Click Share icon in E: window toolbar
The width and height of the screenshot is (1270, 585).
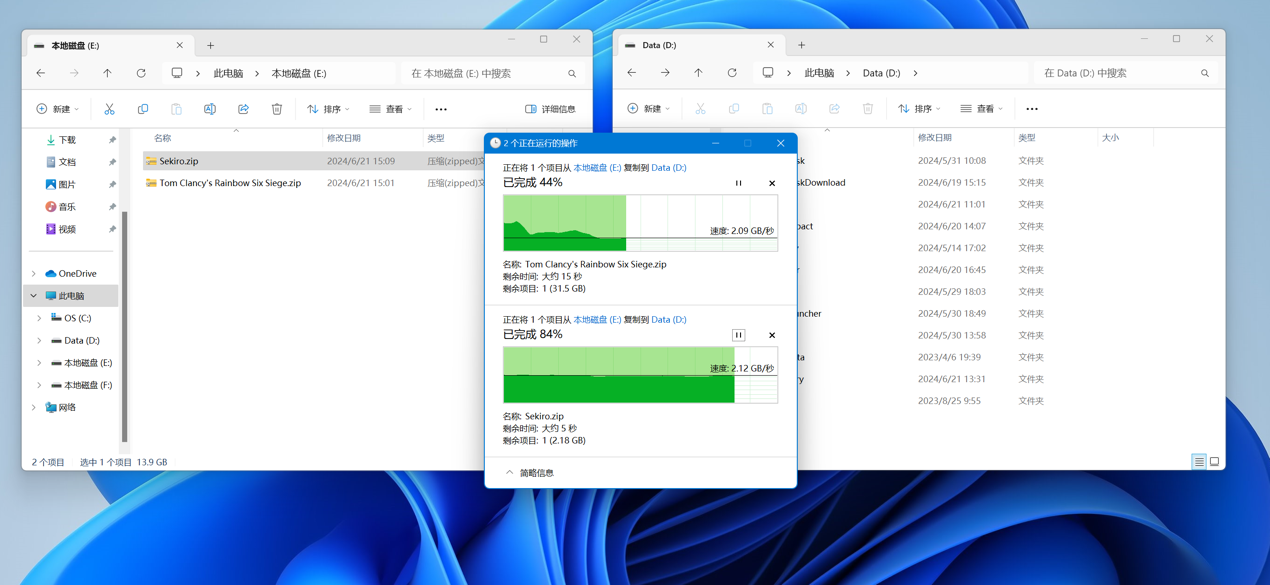coord(243,109)
